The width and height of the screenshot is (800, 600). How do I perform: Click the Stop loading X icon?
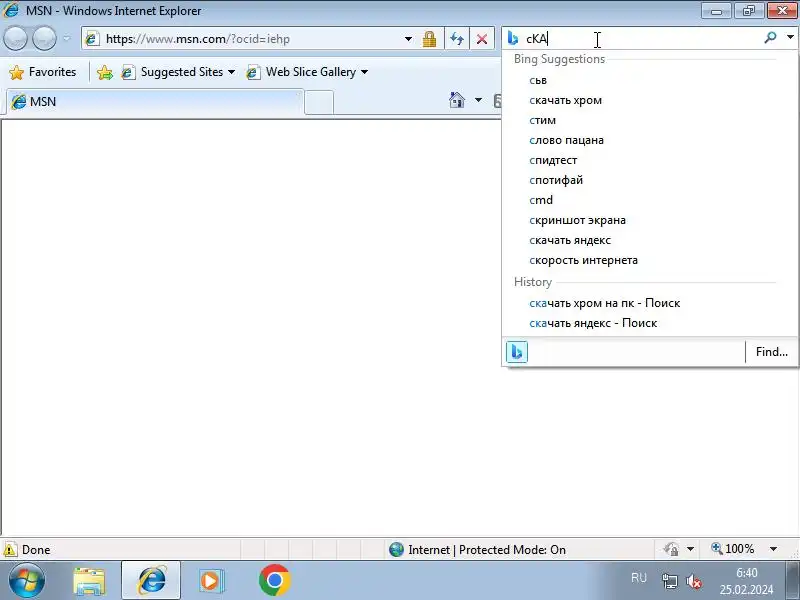click(482, 39)
